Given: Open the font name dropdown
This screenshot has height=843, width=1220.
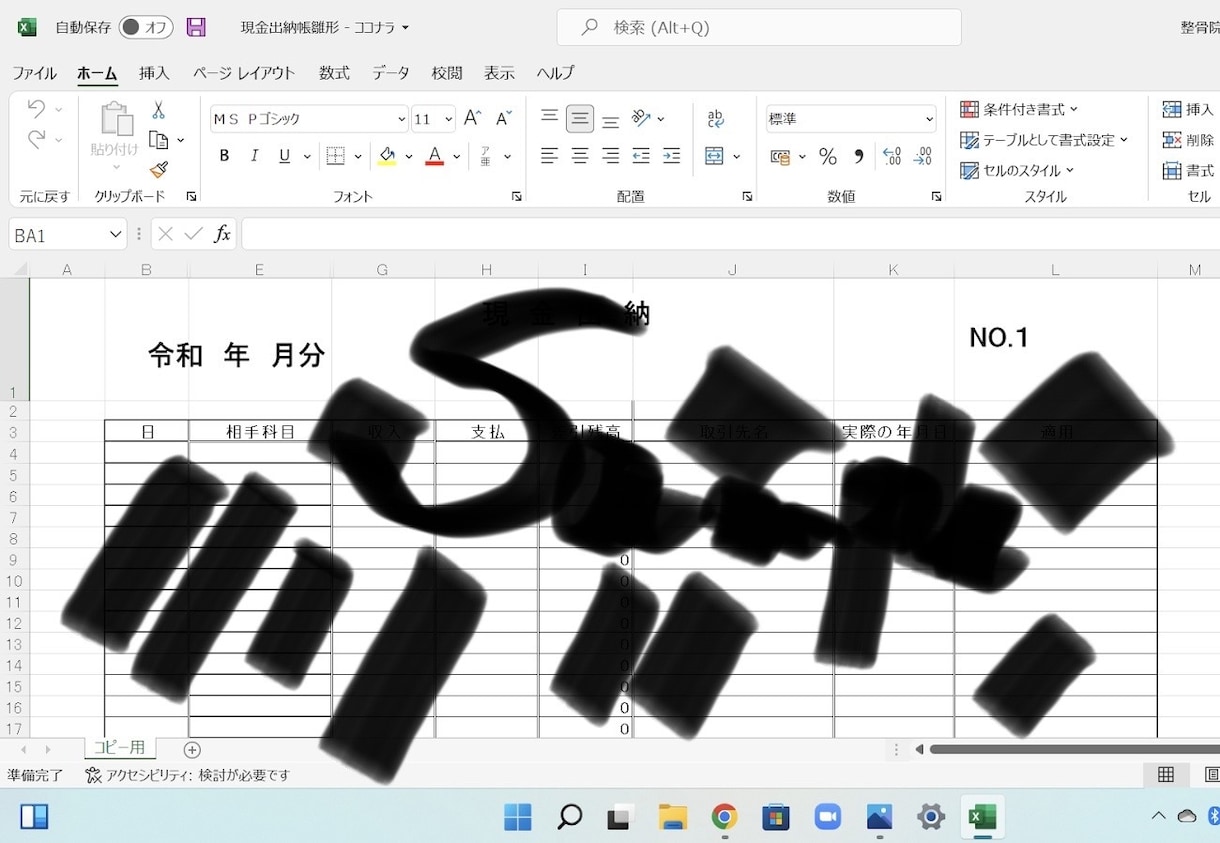Looking at the screenshot, I should [x=402, y=119].
